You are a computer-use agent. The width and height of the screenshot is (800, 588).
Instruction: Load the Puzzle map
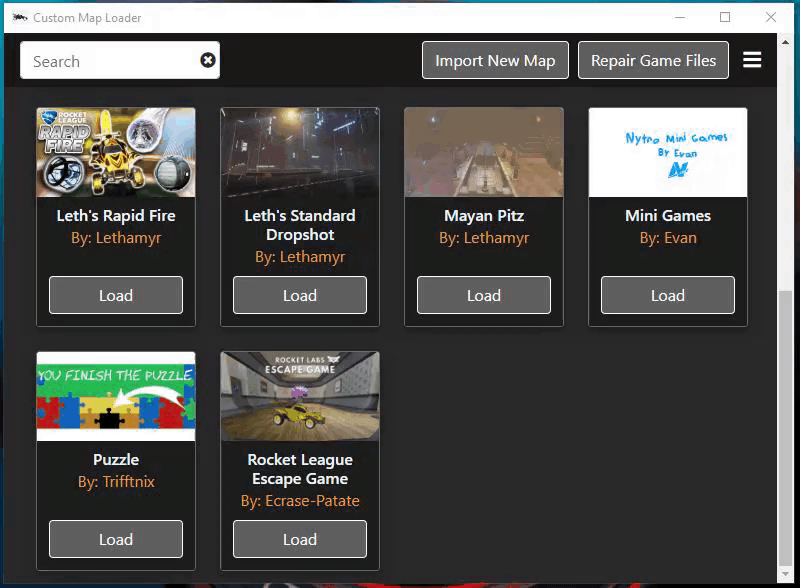(115, 539)
